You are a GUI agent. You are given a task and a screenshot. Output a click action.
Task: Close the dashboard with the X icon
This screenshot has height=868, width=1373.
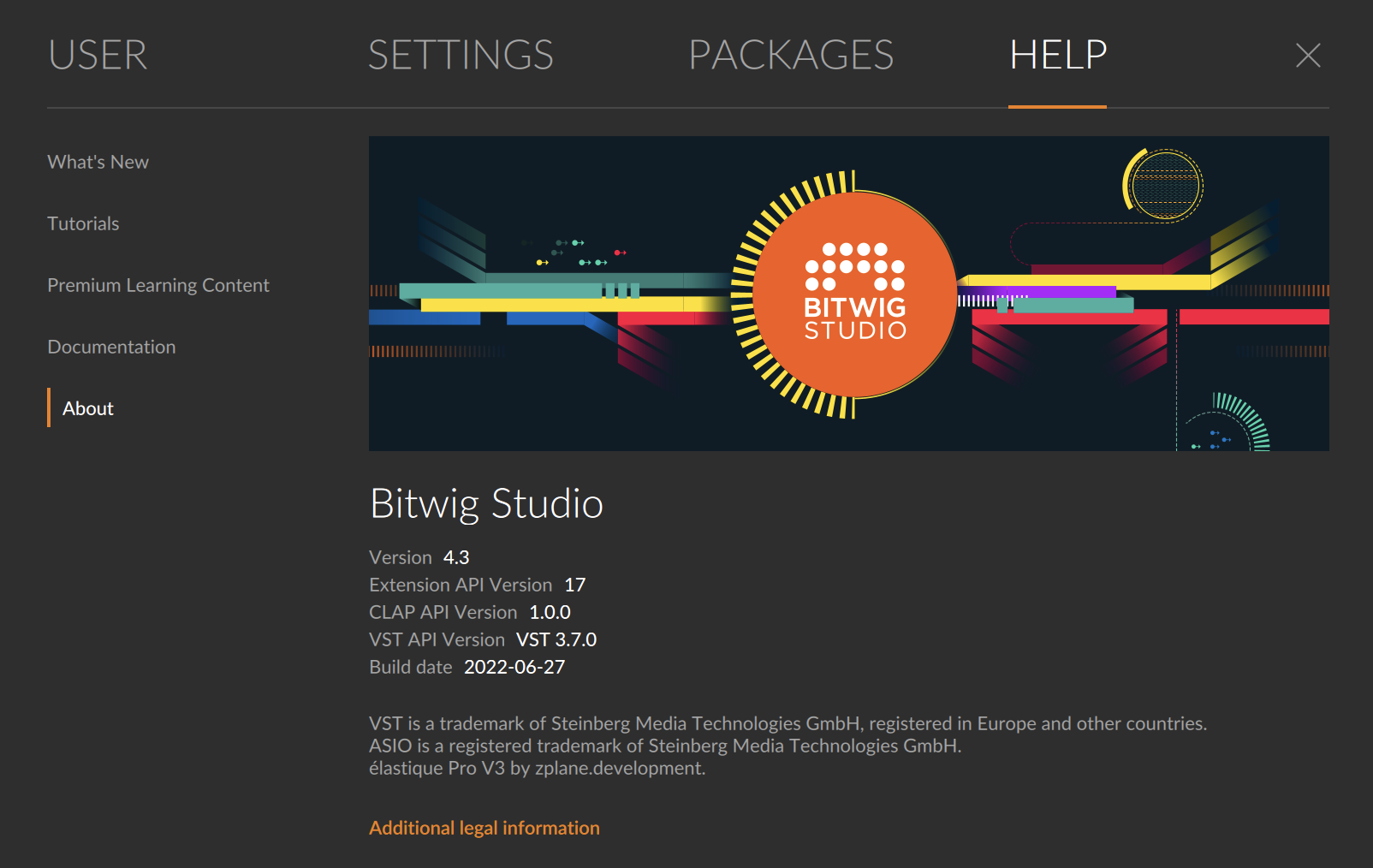coord(1308,56)
